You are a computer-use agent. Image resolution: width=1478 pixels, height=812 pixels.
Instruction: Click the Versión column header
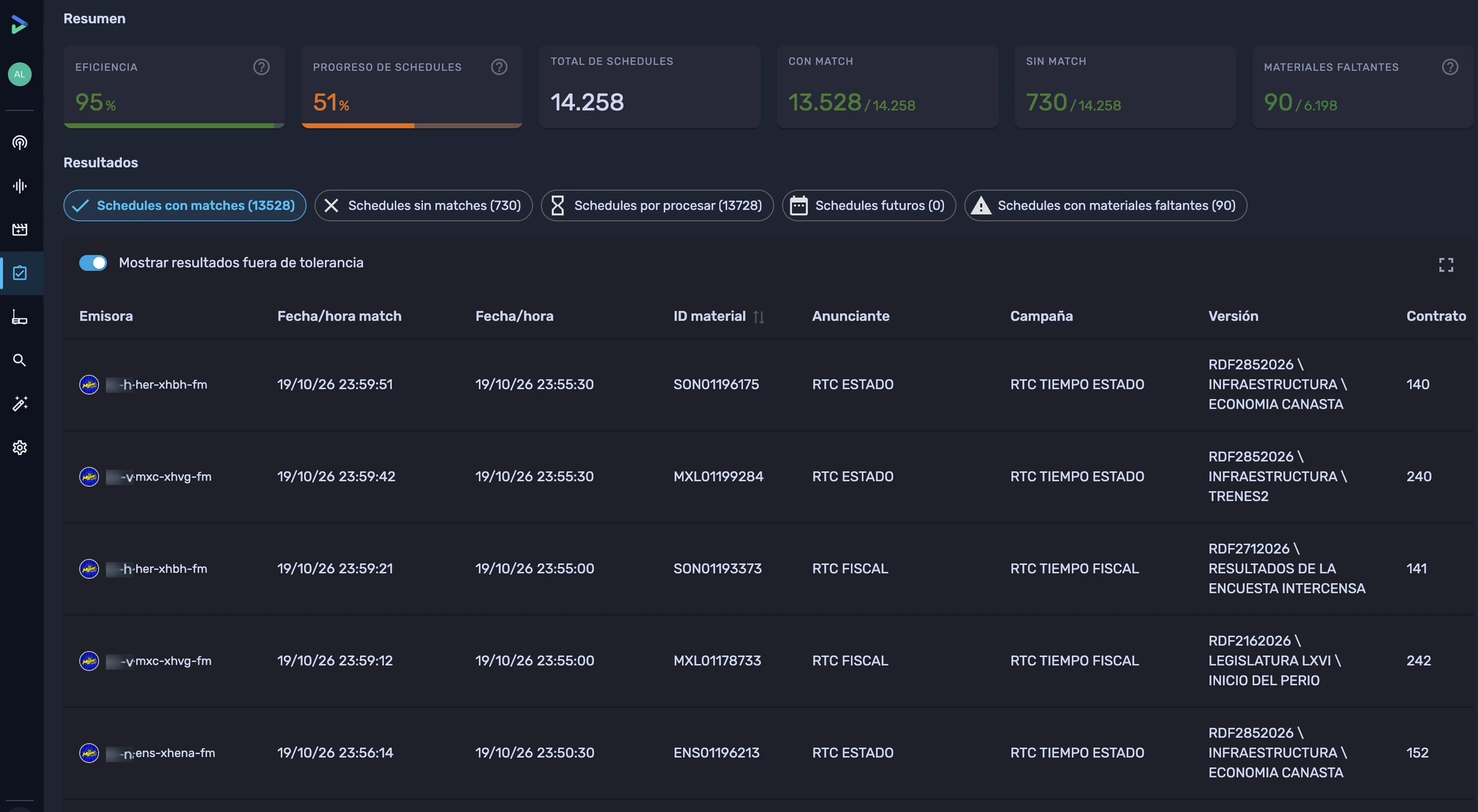coord(1233,316)
